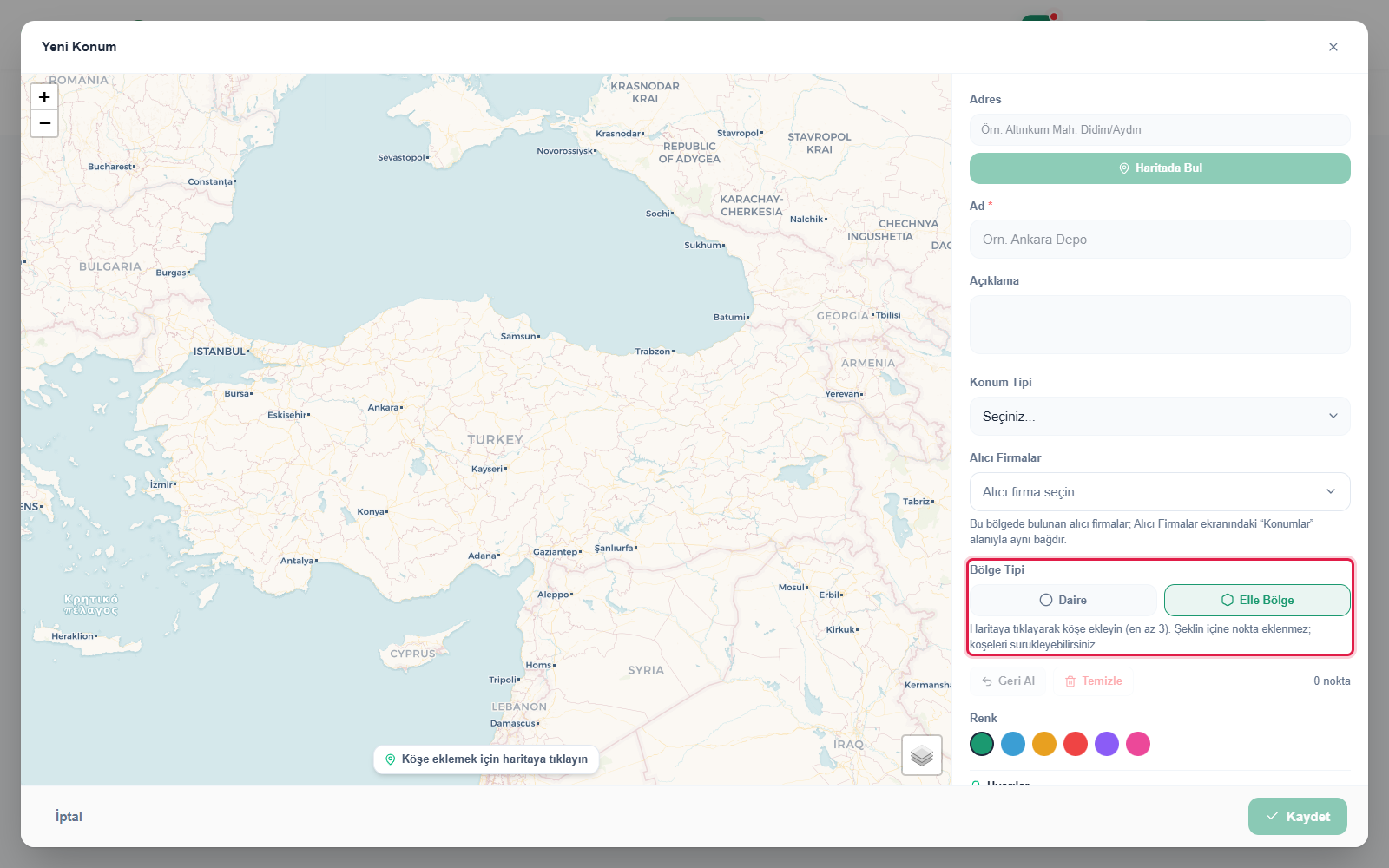Click the Kaydet save button

(x=1298, y=817)
